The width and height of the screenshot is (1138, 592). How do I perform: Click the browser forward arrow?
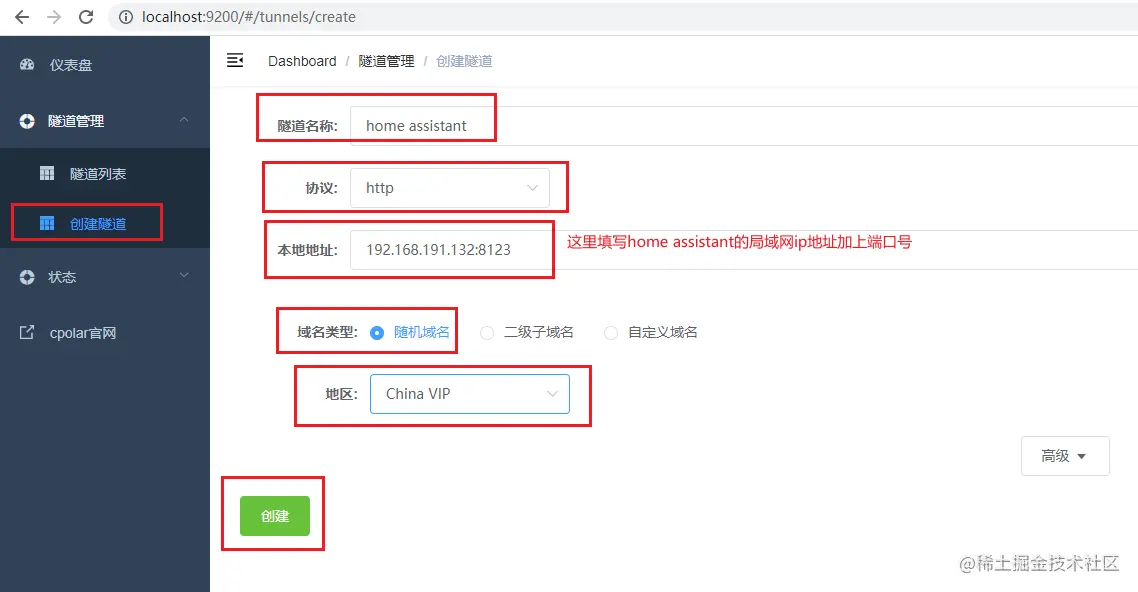[x=54, y=17]
